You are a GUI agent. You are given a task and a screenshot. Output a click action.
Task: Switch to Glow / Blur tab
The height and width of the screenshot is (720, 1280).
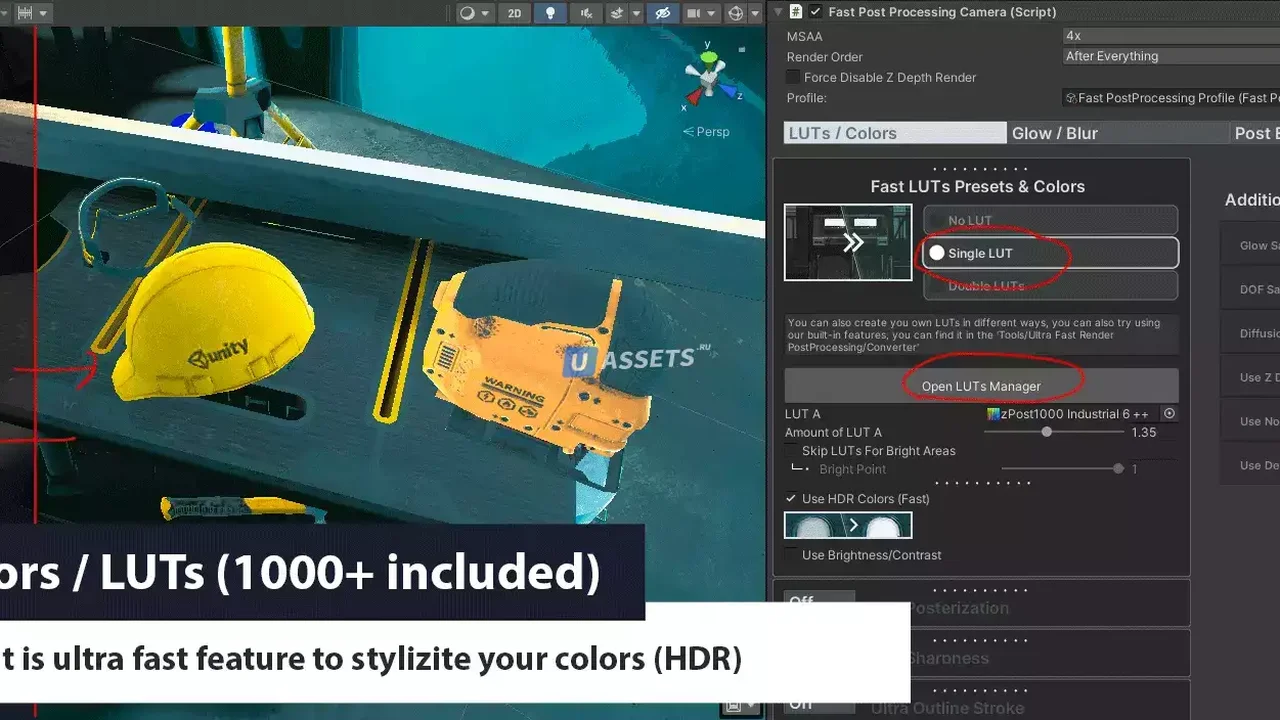[1118, 133]
